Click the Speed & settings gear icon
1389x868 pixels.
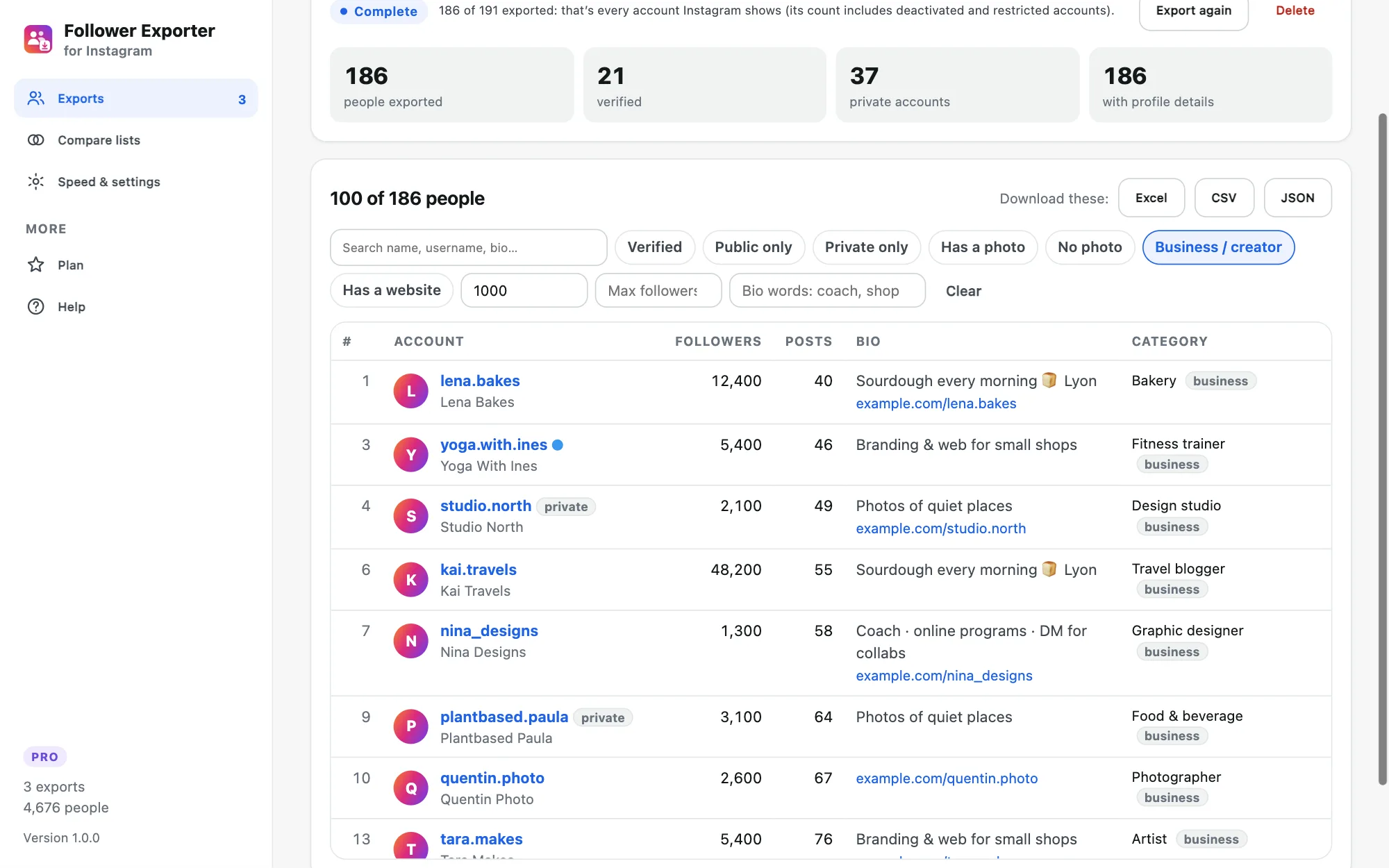point(36,182)
